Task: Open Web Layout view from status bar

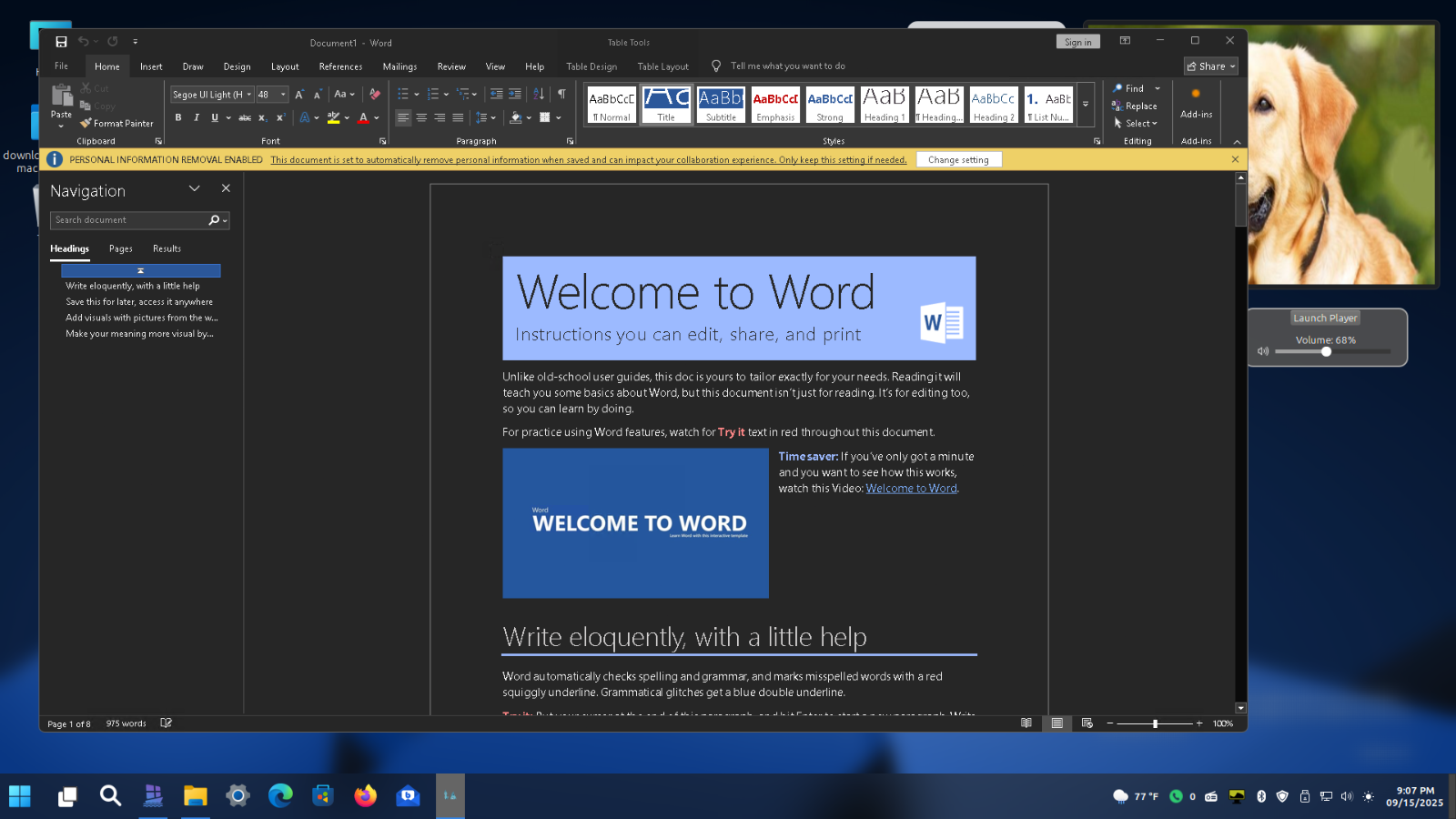Action: point(1087,723)
